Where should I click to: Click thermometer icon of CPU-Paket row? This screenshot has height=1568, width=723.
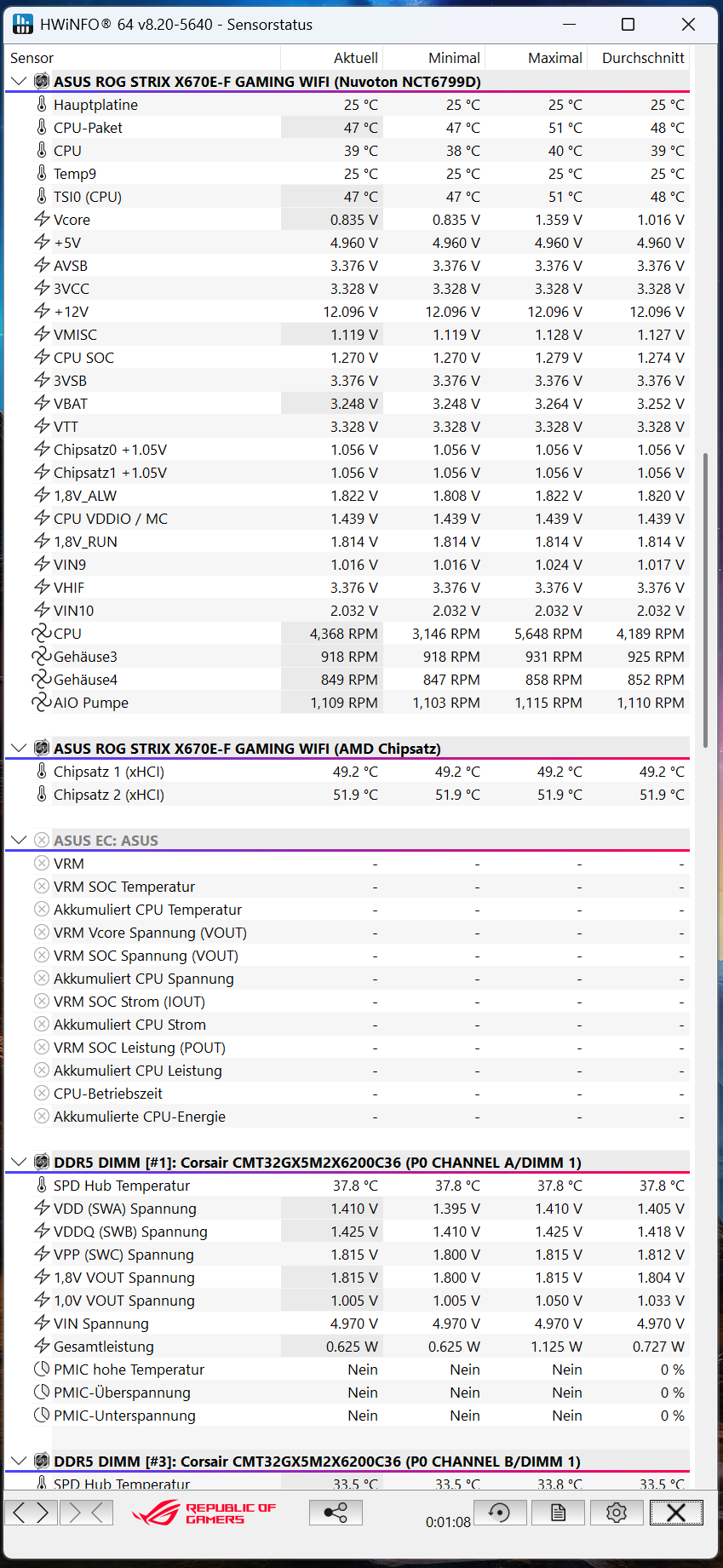pos(42,127)
